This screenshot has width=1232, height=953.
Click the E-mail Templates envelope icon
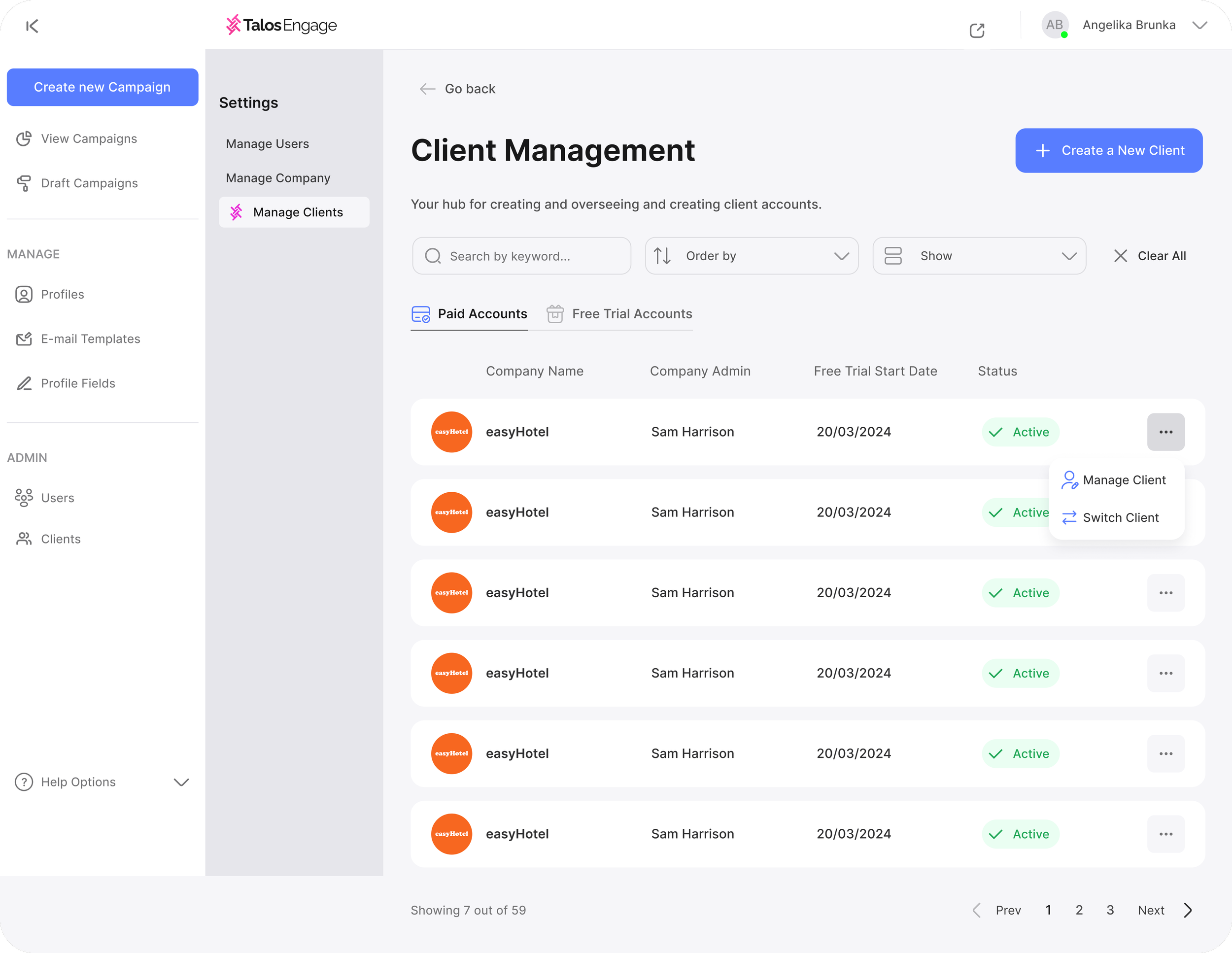tap(24, 339)
